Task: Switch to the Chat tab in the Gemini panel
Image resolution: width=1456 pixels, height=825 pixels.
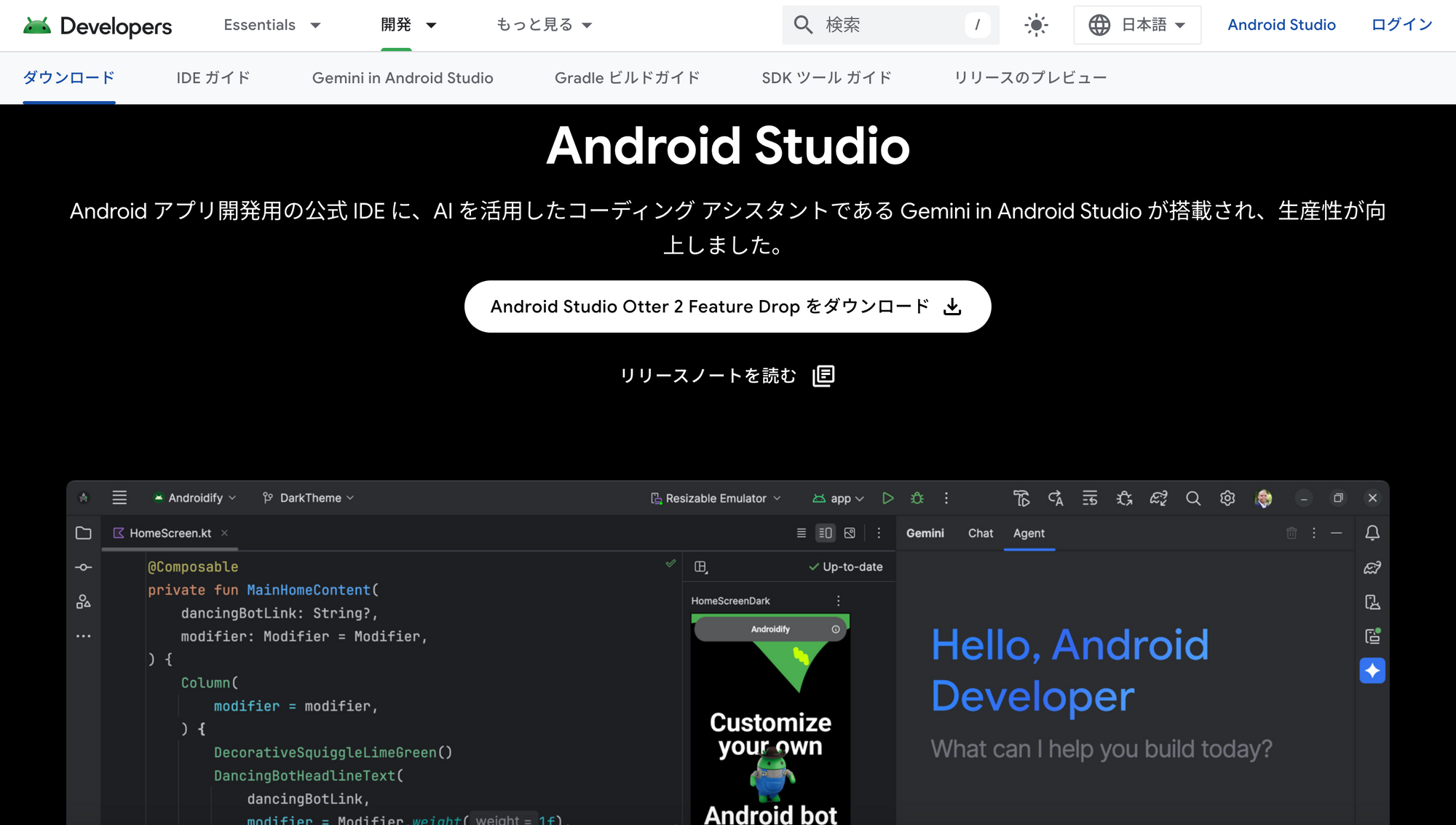Action: point(980,533)
